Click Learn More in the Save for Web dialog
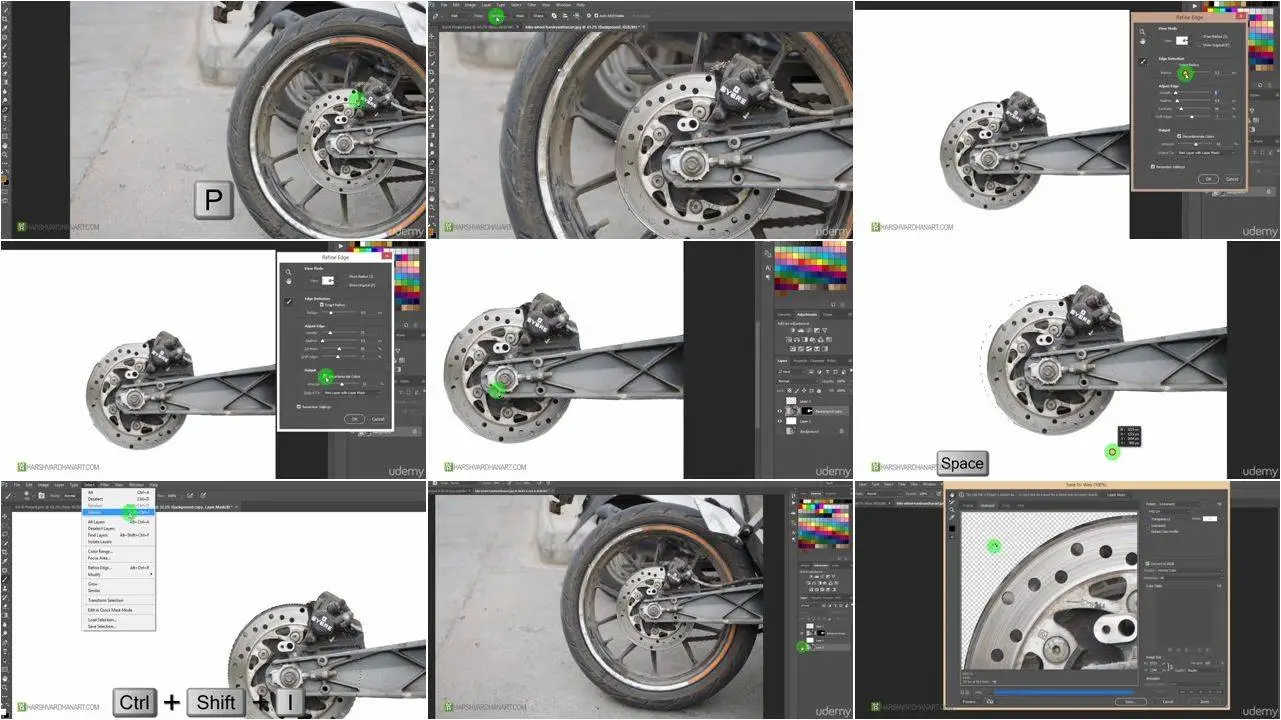1281x720 pixels. click(x=1116, y=495)
